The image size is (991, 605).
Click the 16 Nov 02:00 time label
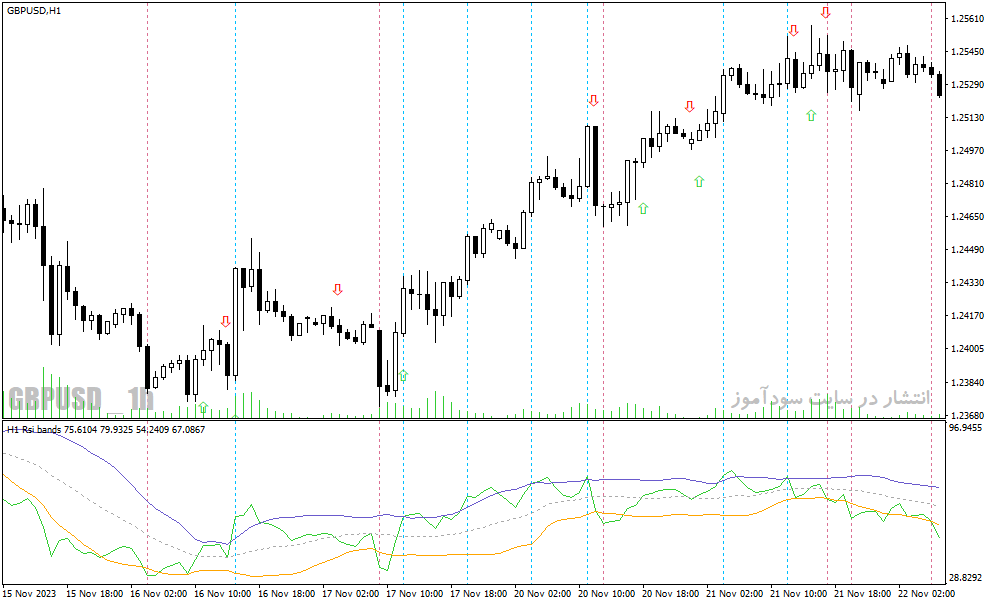point(159,594)
